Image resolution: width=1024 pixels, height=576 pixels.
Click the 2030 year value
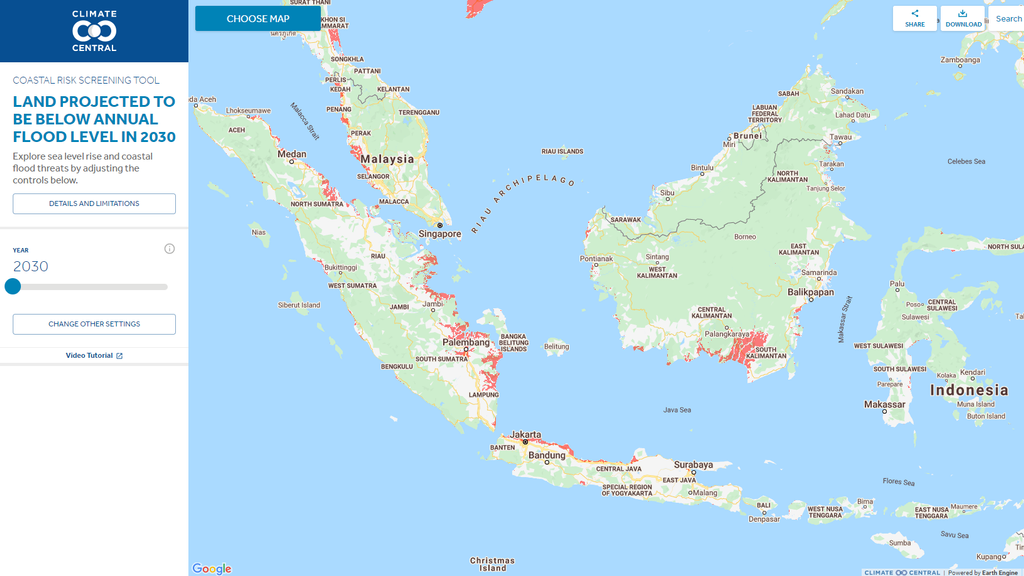(31, 266)
